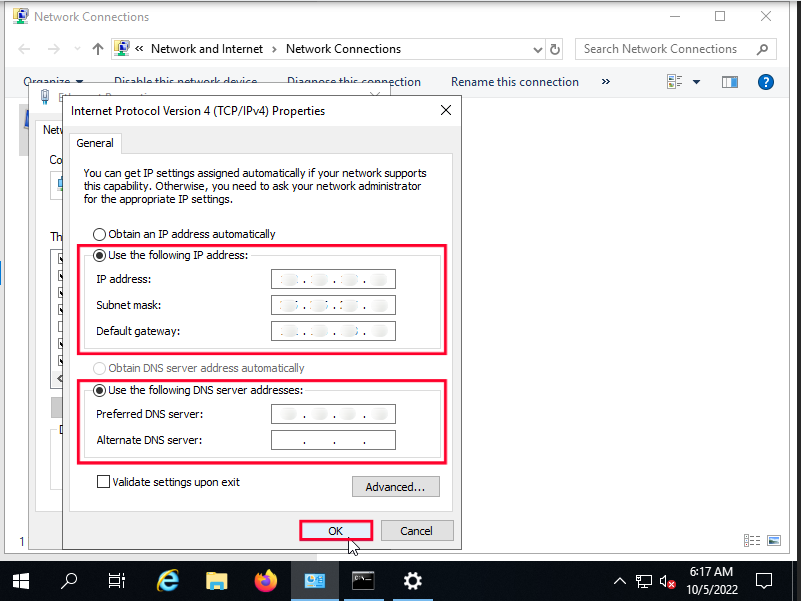Select Use the following DNS server addresses
The width and height of the screenshot is (801, 601).
pyautogui.click(x=99, y=390)
